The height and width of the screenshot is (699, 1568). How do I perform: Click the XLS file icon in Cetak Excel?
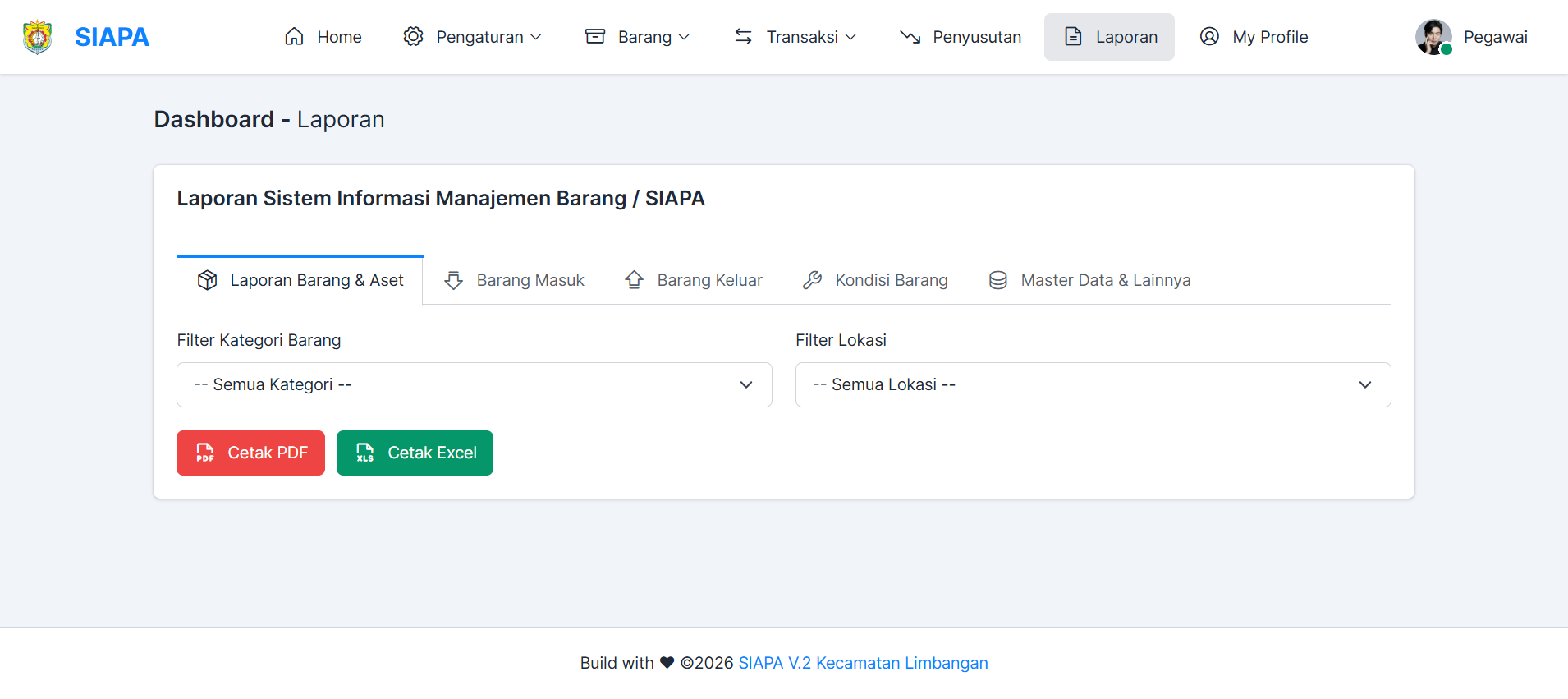click(x=365, y=453)
